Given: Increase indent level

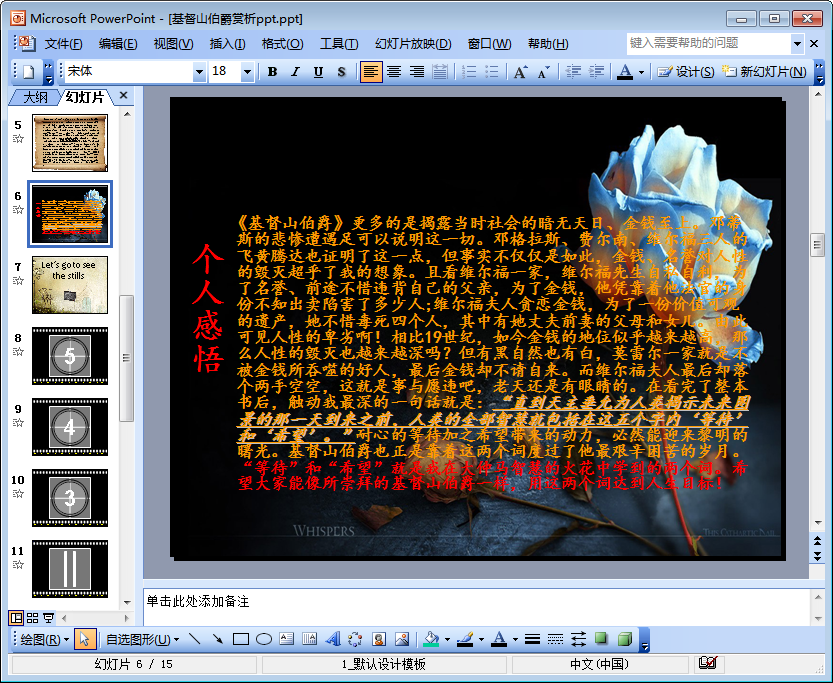Looking at the screenshot, I should [x=597, y=72].
